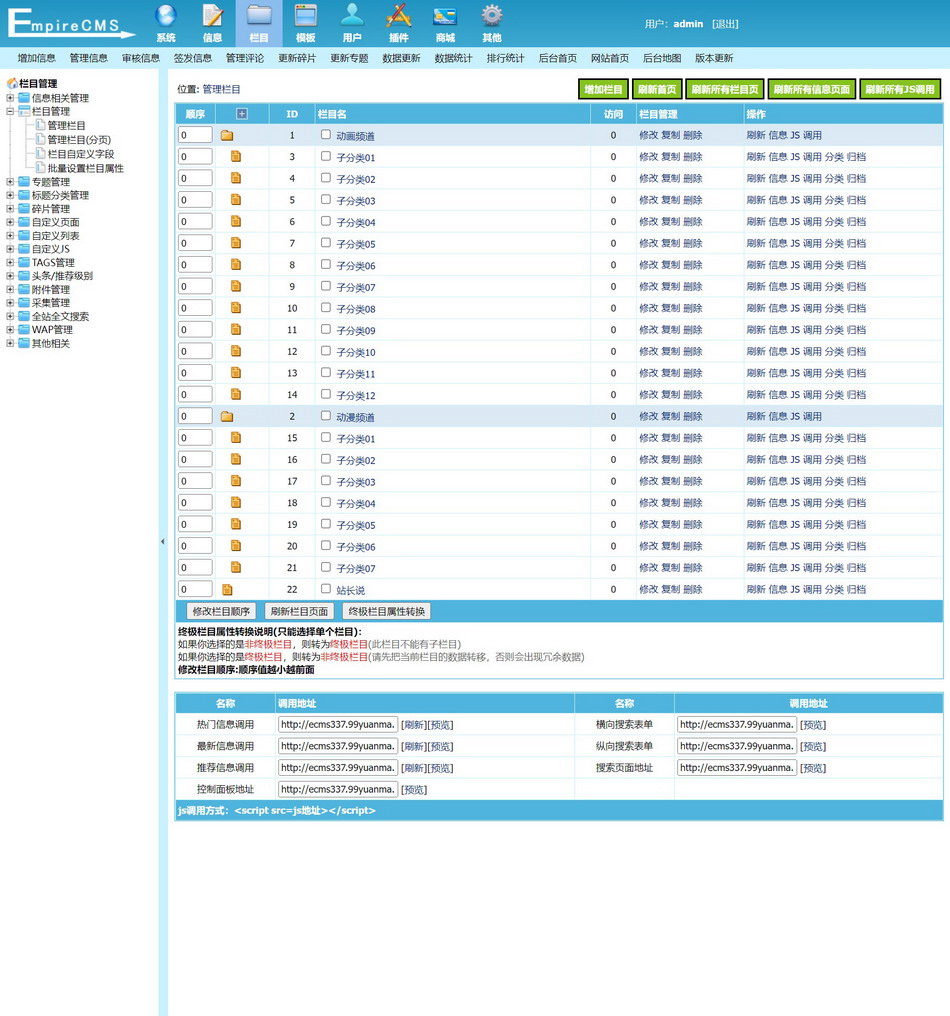The width and height of the screenshot is (950, 1016).
Task: Check the 子分类09 checkbox in ID 11 row
Action: pyautogui.click(x=326, y=329)
